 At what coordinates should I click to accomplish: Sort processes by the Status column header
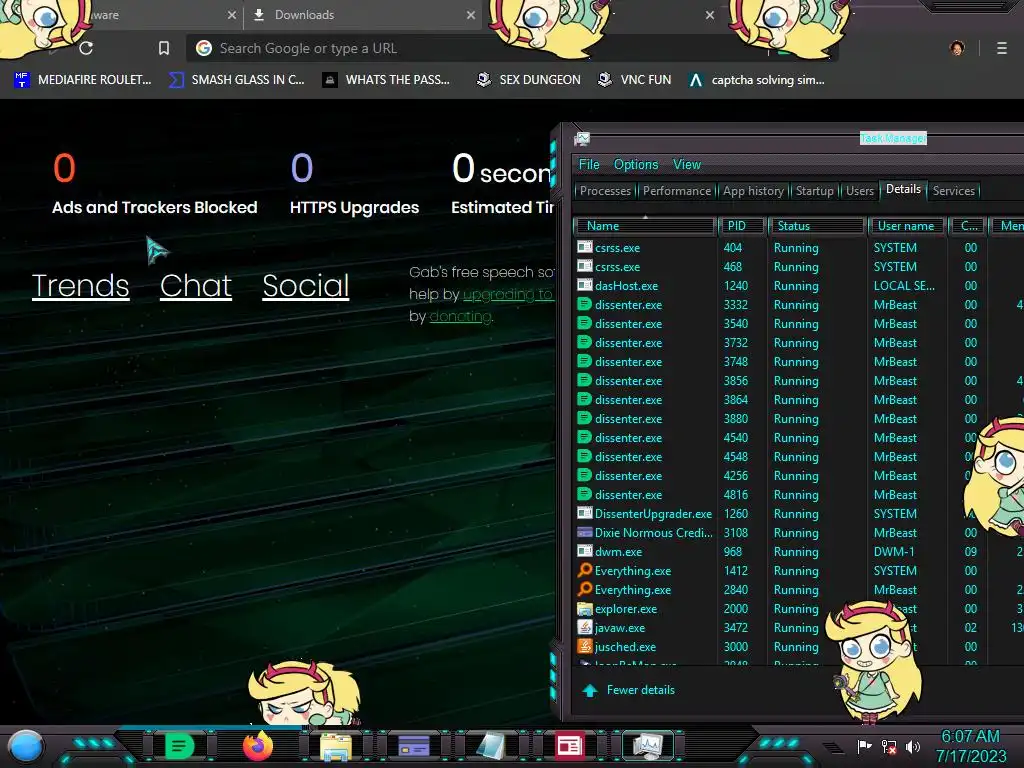pyautogui.click(x=816, y=226)
